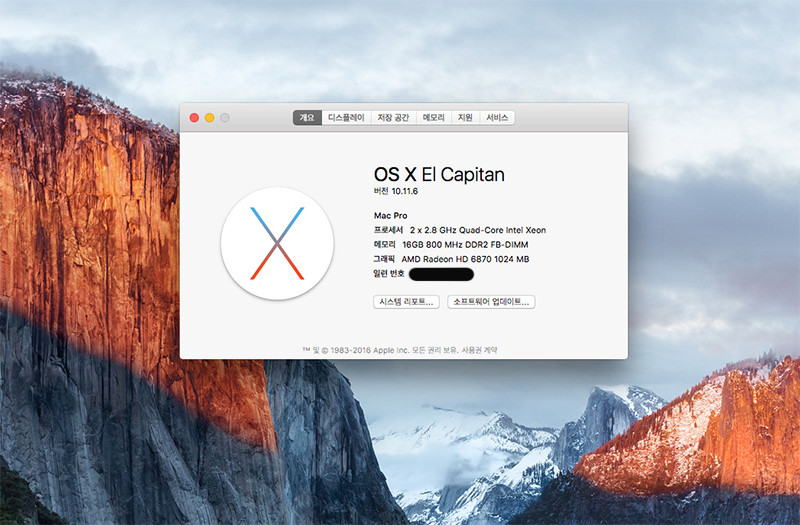Image resolution: width=800 pixels, height=525 pixels.
Task: Click the OS X El Capitan title
Action: point(438,174)
